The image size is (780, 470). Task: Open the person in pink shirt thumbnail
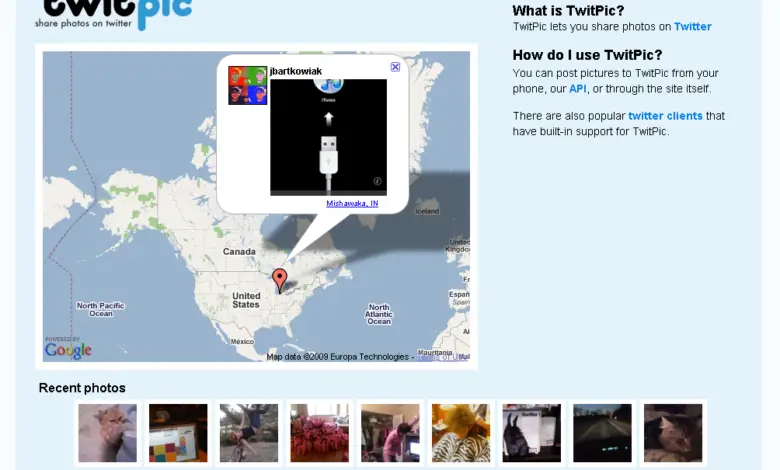390,433
